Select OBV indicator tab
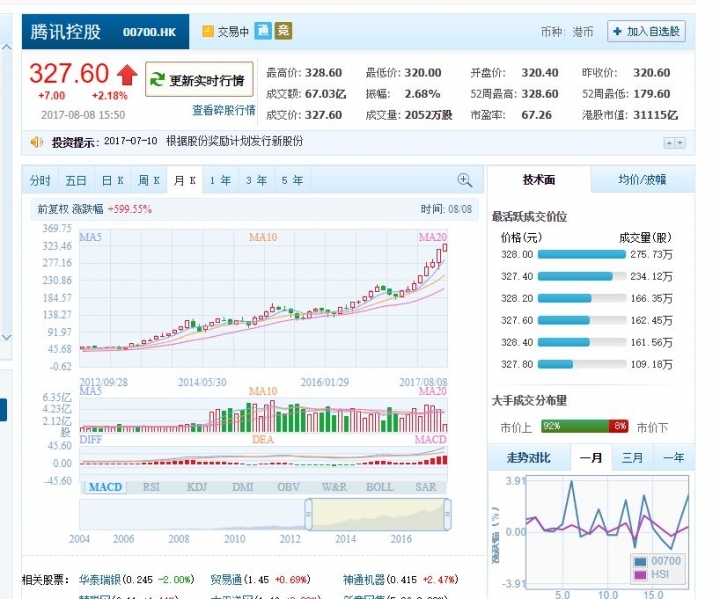This screenshot has width=720, height=599. tap(288, 487)
